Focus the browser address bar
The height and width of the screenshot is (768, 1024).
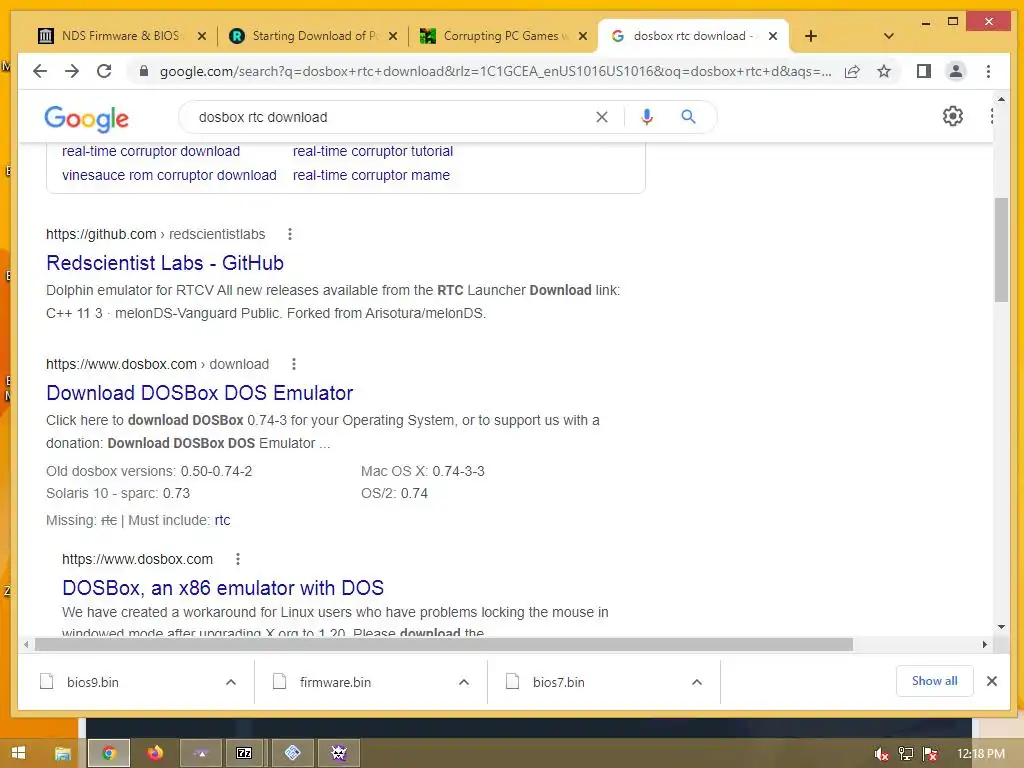point(495,71)
